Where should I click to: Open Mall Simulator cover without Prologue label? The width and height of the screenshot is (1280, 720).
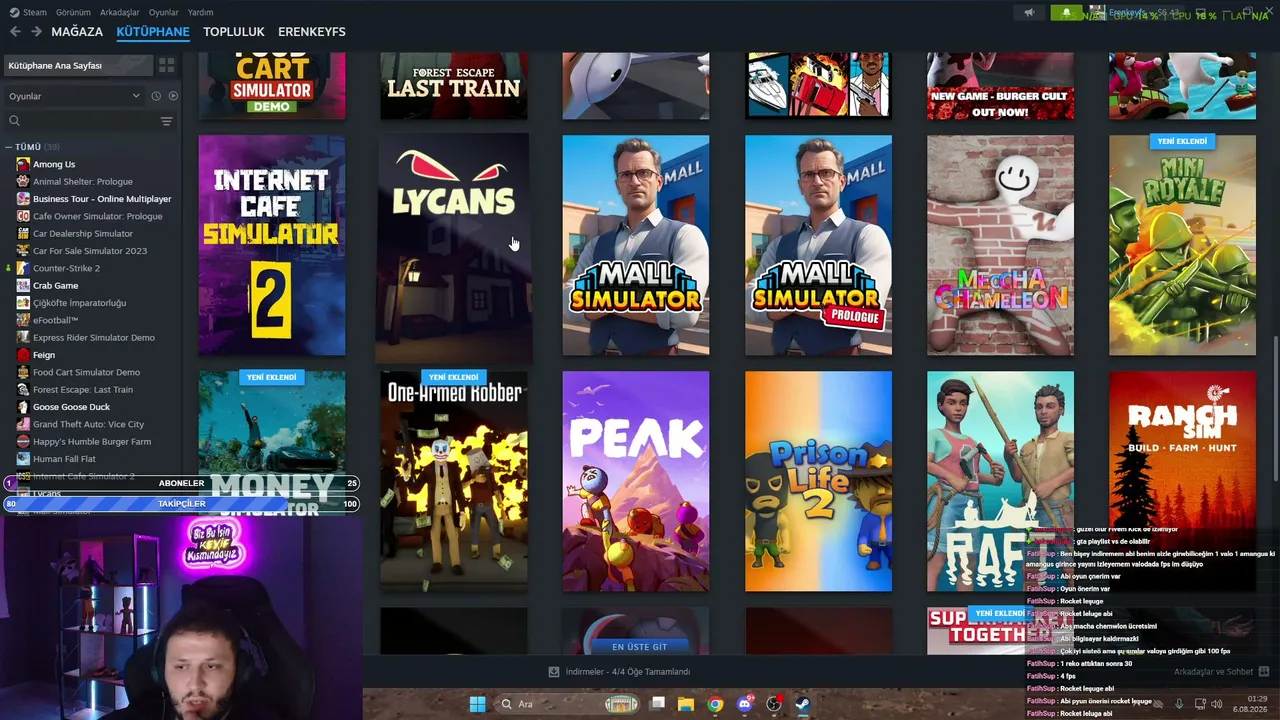[636, 245]
